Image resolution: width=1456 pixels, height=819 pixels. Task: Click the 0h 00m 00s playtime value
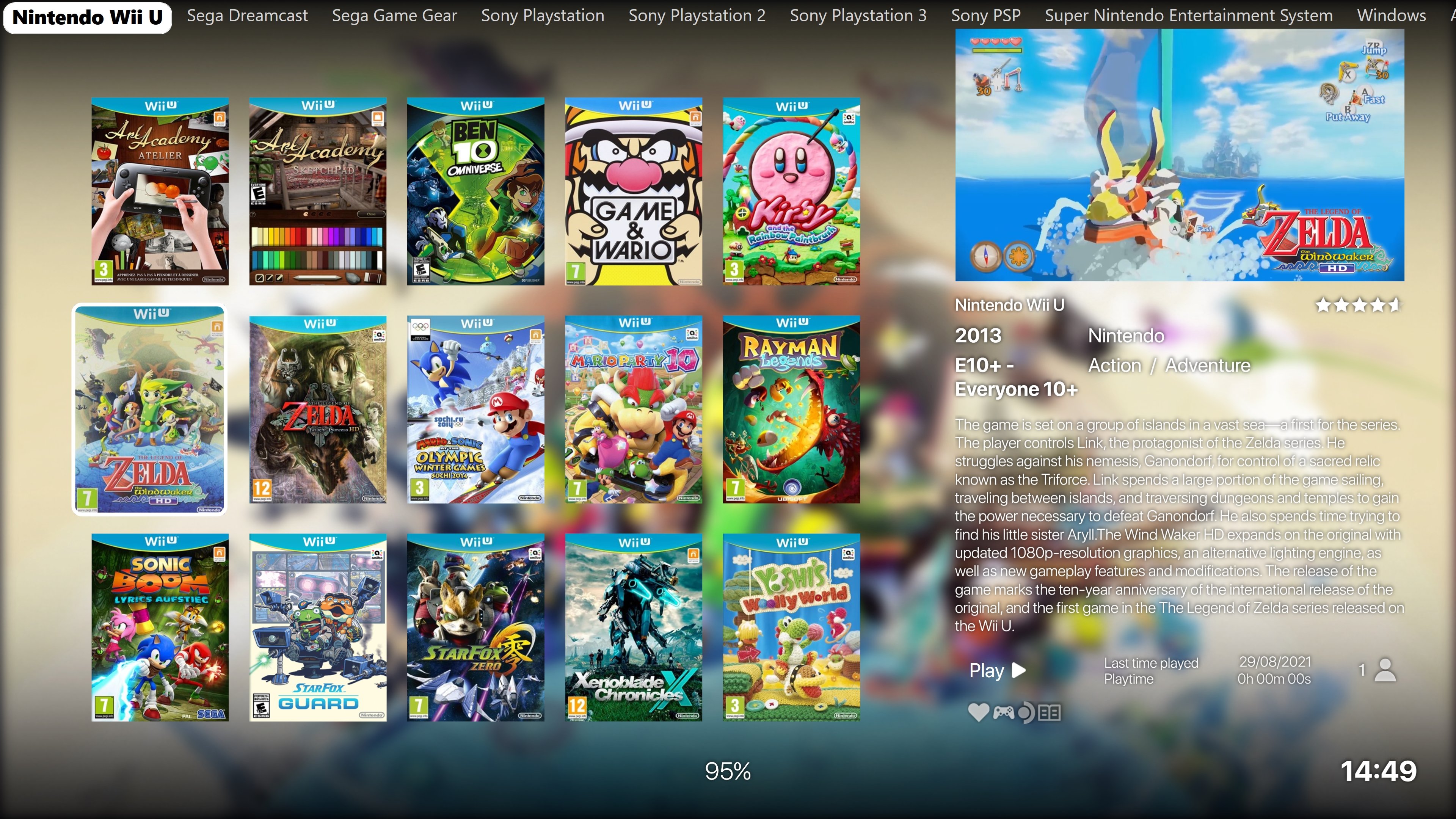click(1274, 679)
